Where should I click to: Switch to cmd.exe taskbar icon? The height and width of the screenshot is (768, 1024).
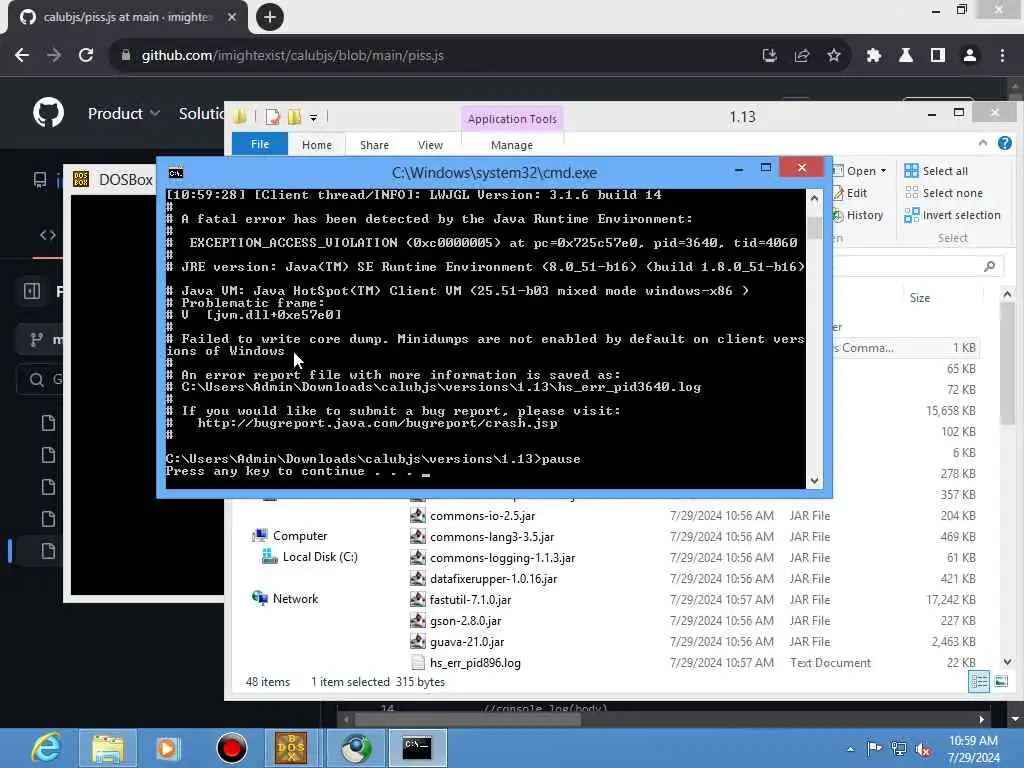pos(417,748)
